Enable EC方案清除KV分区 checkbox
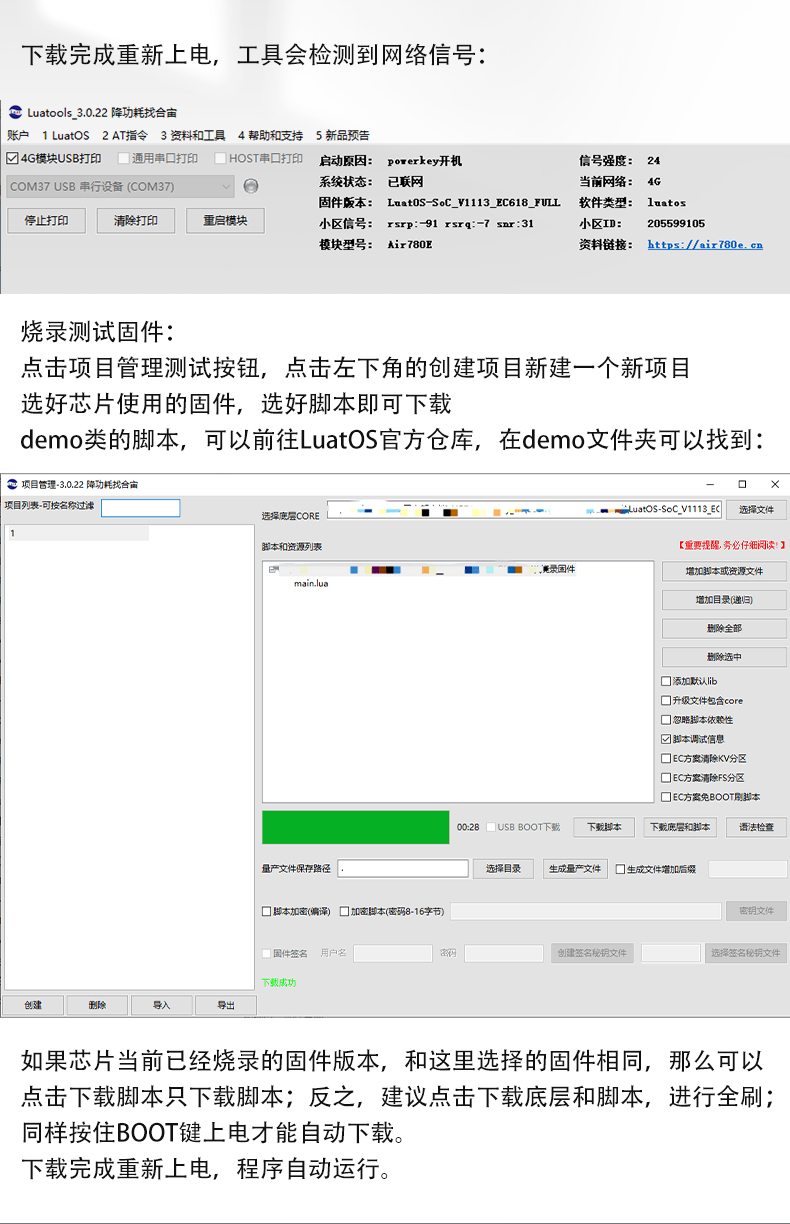 pos(666,759)
